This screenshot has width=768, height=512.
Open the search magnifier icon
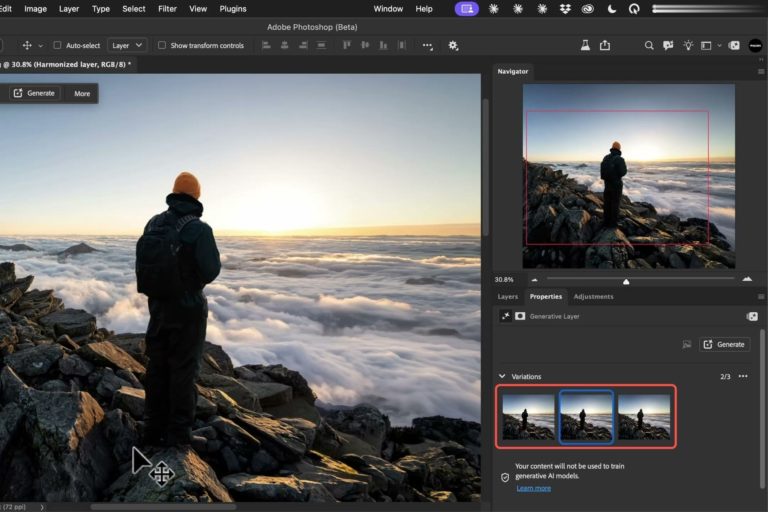tap(649, 46)
